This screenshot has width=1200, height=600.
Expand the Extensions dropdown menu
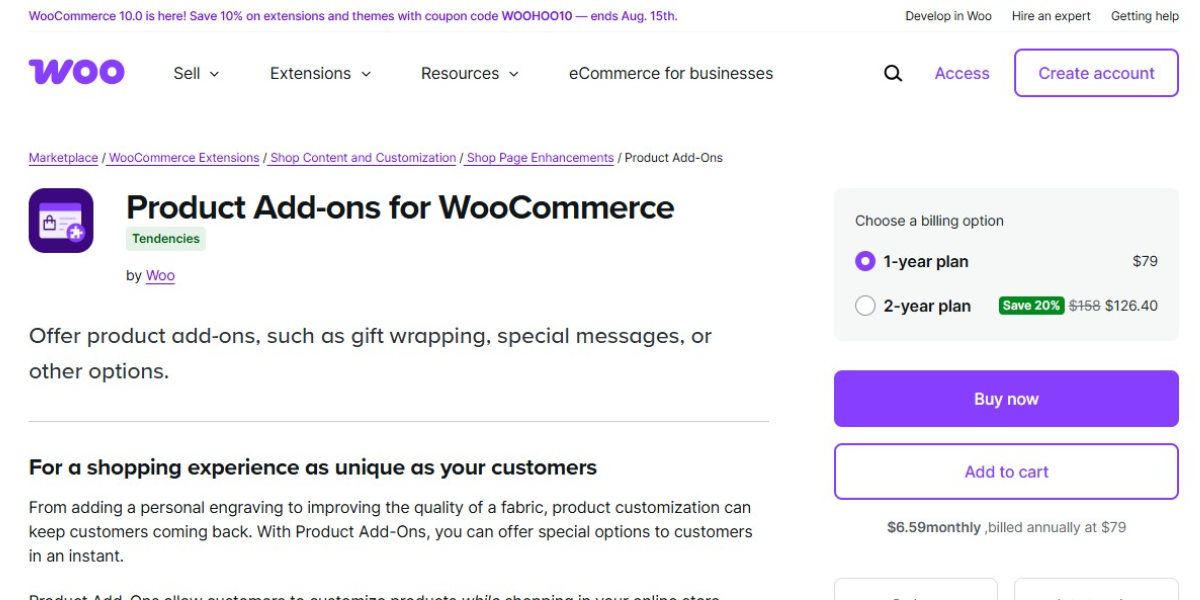tap(320, 73)
